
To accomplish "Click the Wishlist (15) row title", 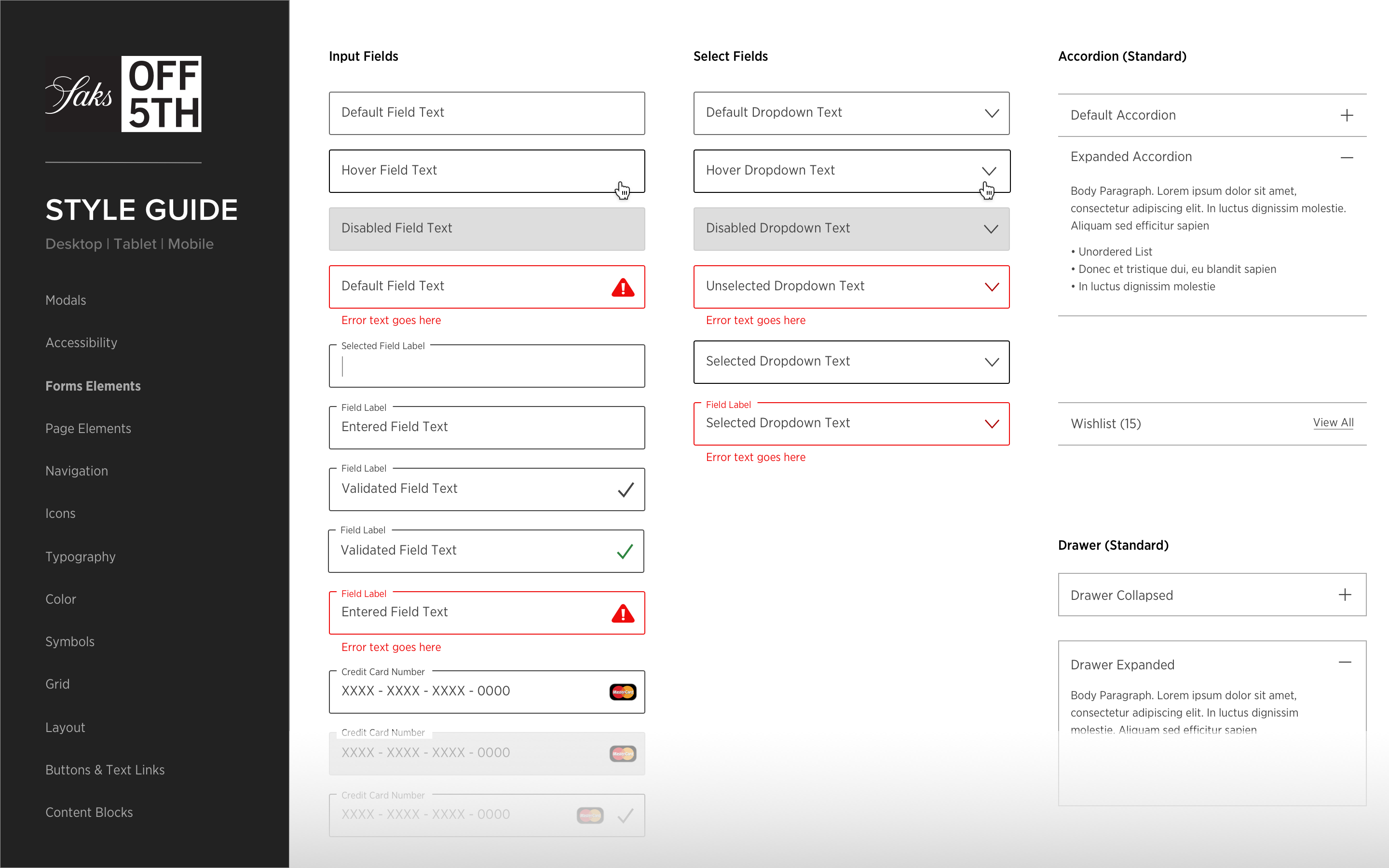I will (1106, 424).
